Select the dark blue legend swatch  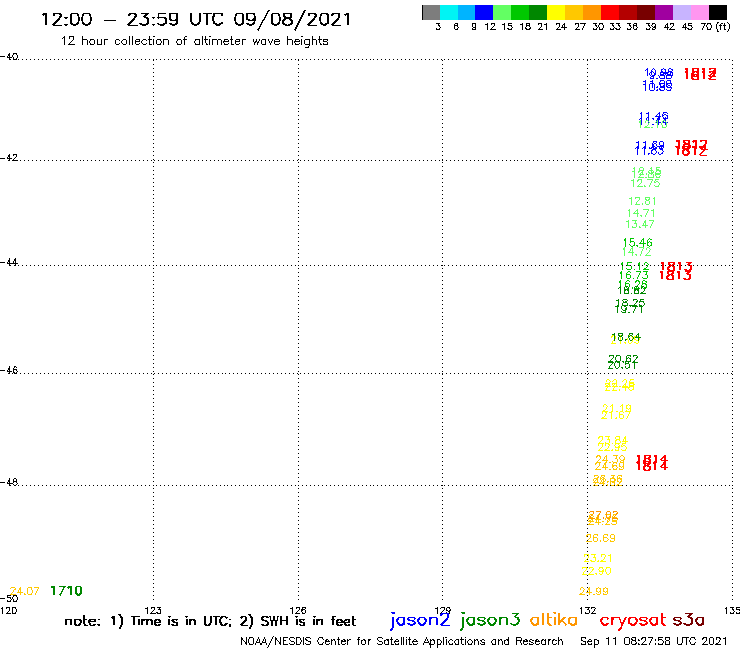[484, 12]
